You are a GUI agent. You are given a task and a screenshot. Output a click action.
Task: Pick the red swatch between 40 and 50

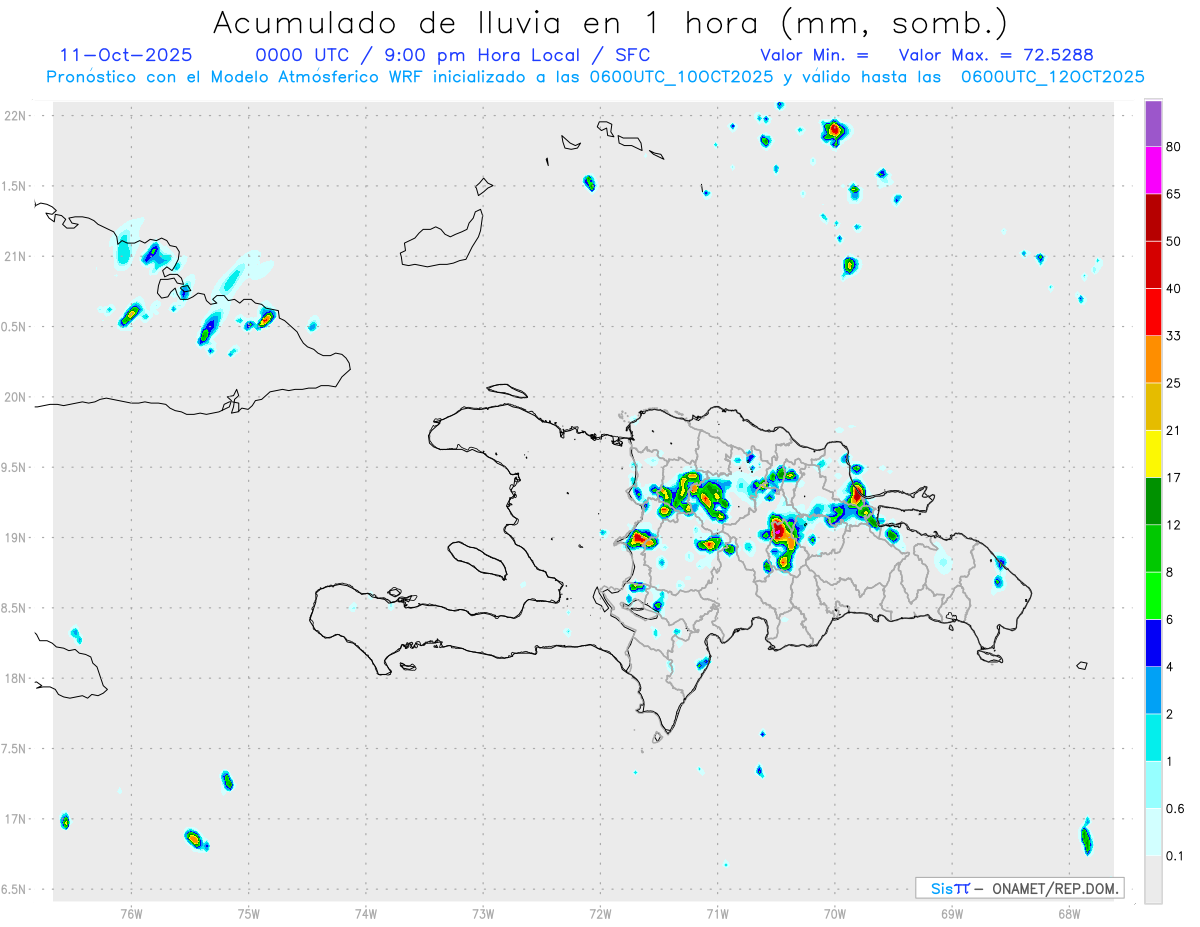1154,265
